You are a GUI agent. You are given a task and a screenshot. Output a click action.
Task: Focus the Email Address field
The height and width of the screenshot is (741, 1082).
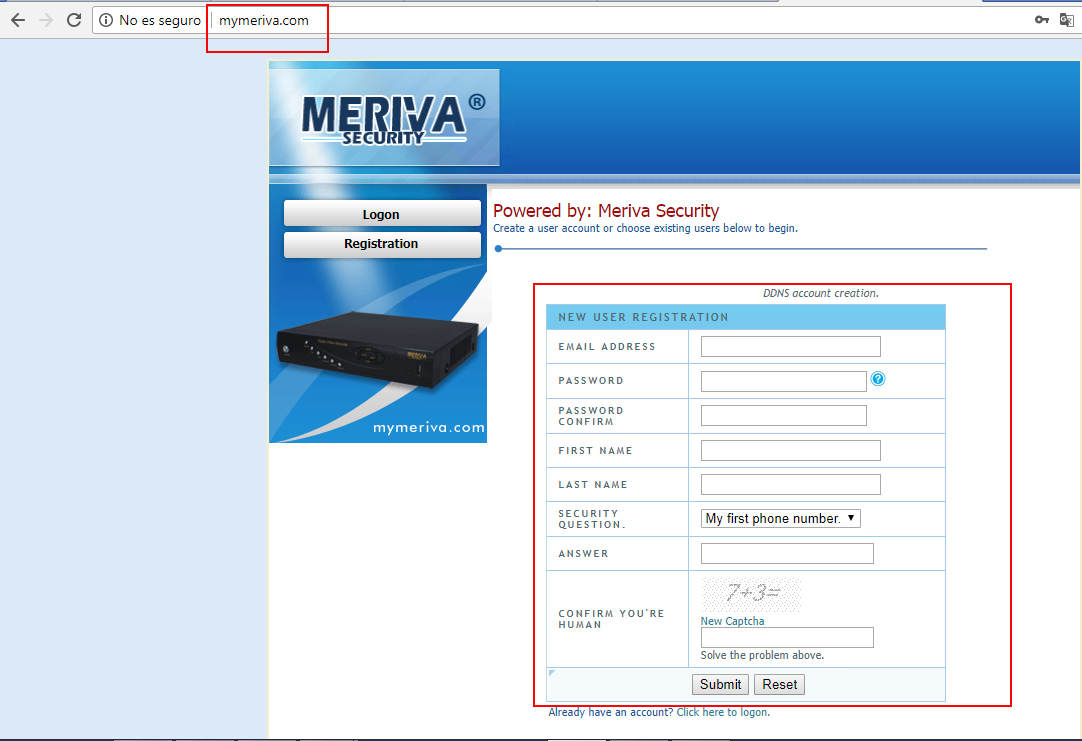(791, 346)
